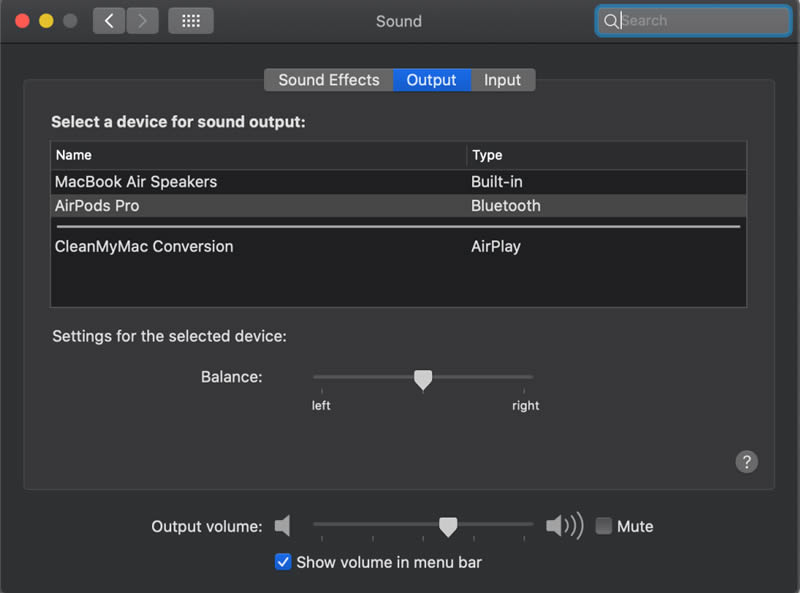Click the Output volume slider handle
The width and height of the screenshot is (800, 593).
pyautogui.click(x=448, y=527)
